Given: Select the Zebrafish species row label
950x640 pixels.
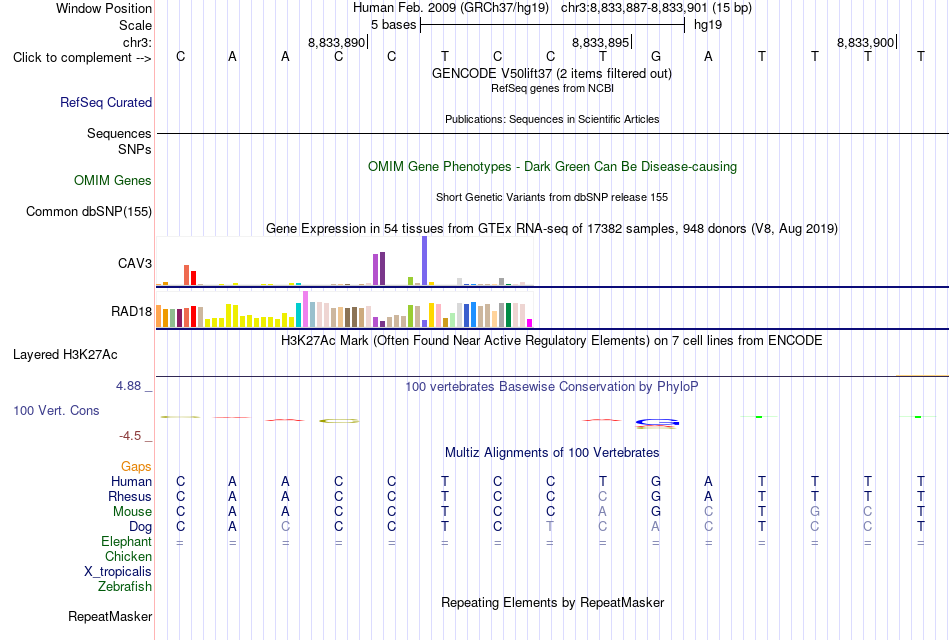Looking at the screenshot, I should click(x=125, y=586).
